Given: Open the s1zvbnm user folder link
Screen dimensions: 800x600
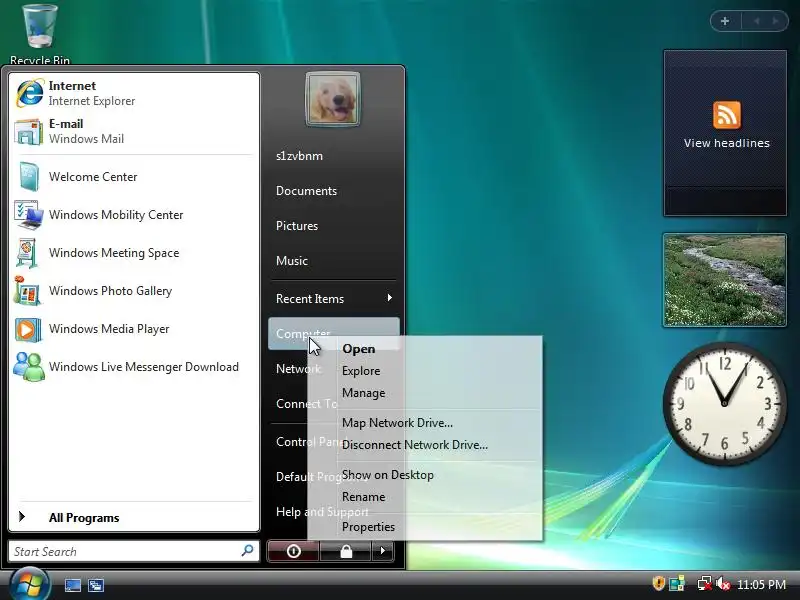Looking at the screenshot, I should (299, 156).
